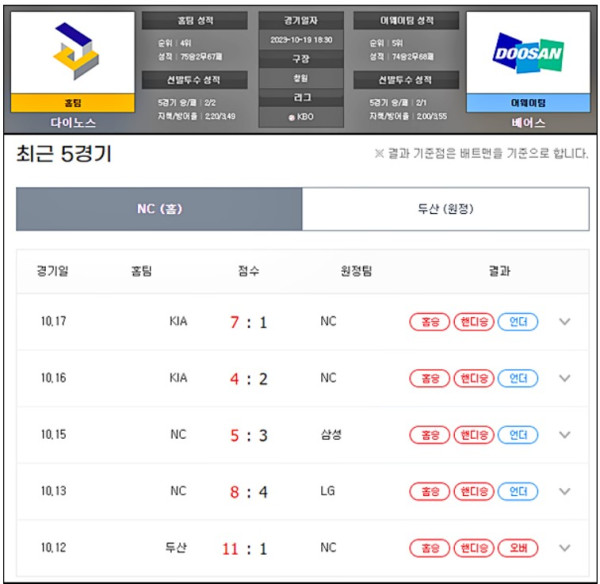Image resolution: width=600 pixels, height=584 pixels.
Task: Click the blue 어웨이팀 label
Action: (527, 102)
